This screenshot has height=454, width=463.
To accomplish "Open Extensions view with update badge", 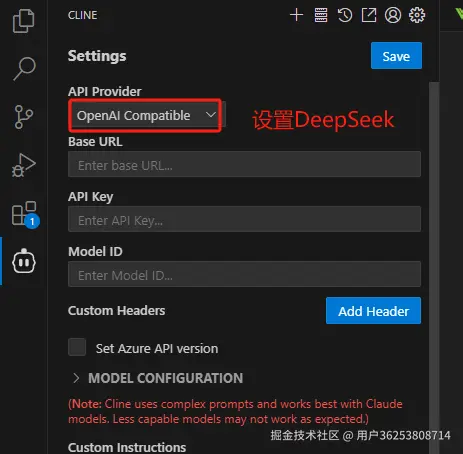I will point(25,214).
